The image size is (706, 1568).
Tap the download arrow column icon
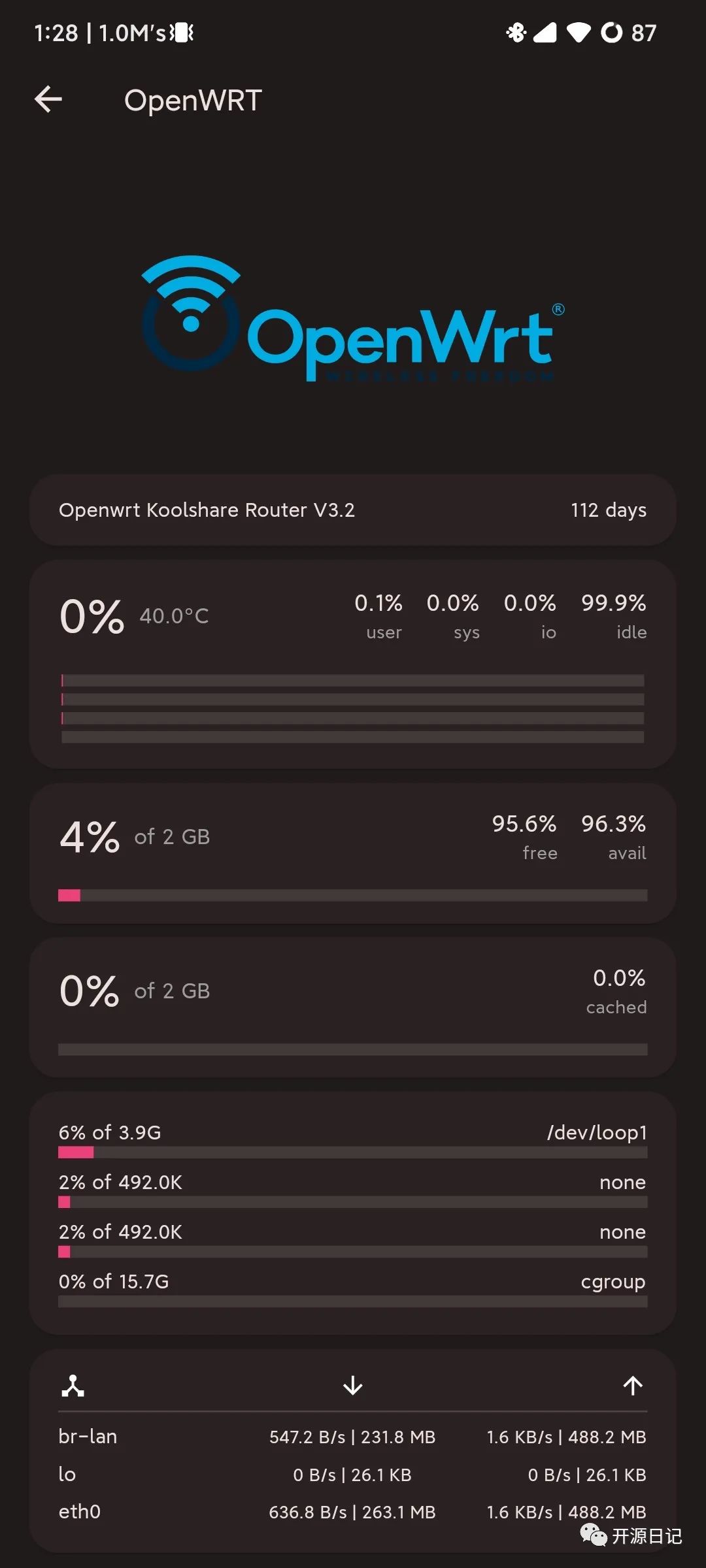[x=353, y=1385]
